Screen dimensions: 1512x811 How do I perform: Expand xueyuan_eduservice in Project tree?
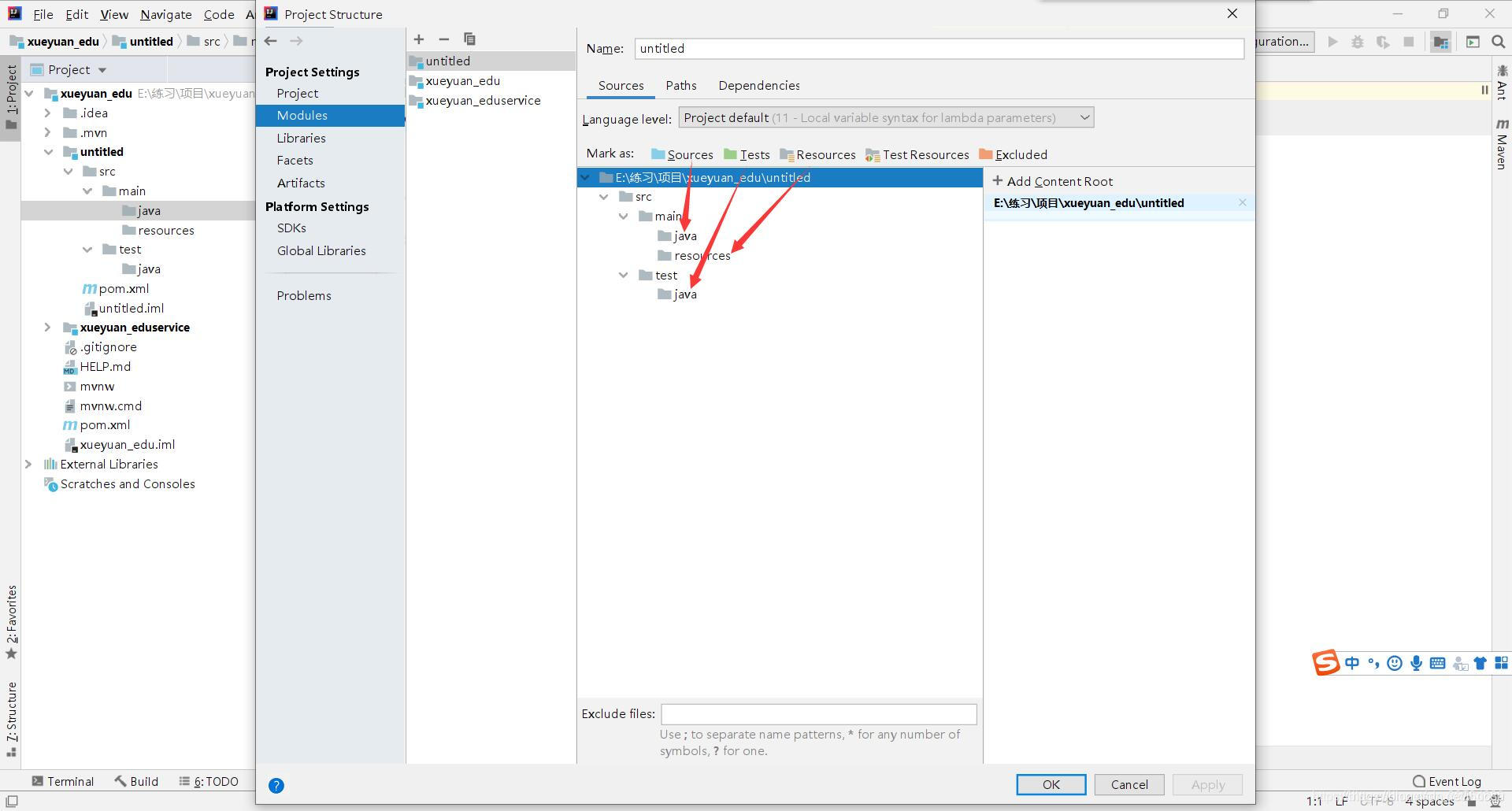48,328
